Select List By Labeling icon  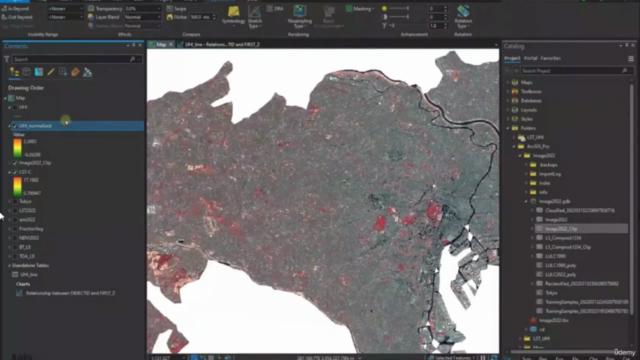coord(75,72)
